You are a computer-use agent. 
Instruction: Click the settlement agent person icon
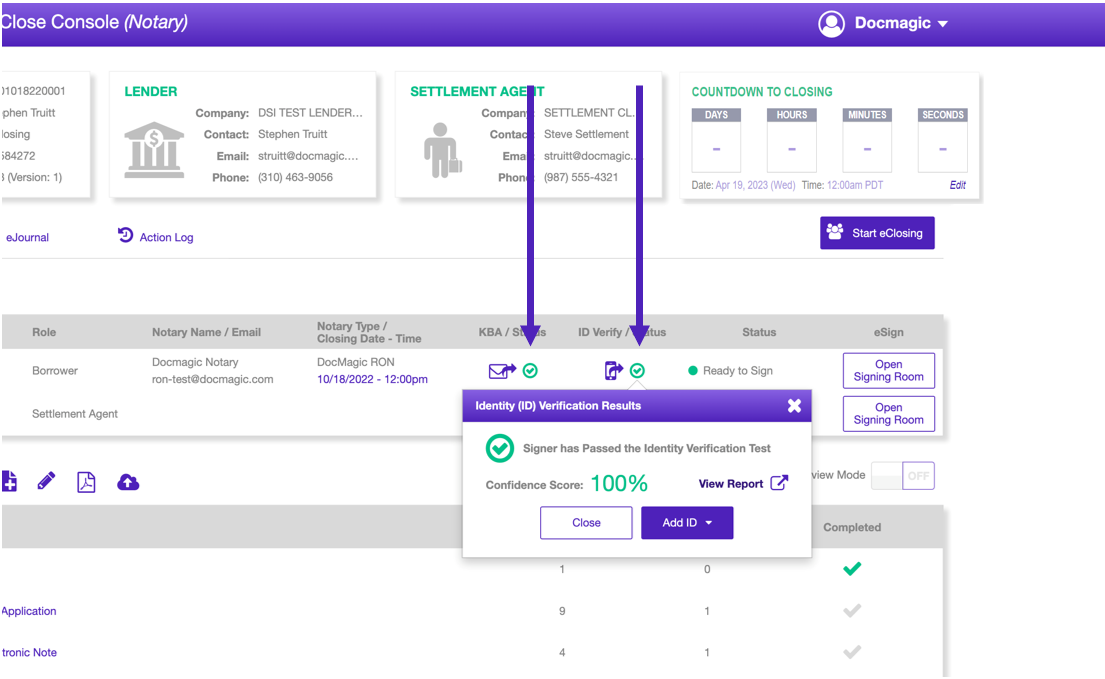443,150
